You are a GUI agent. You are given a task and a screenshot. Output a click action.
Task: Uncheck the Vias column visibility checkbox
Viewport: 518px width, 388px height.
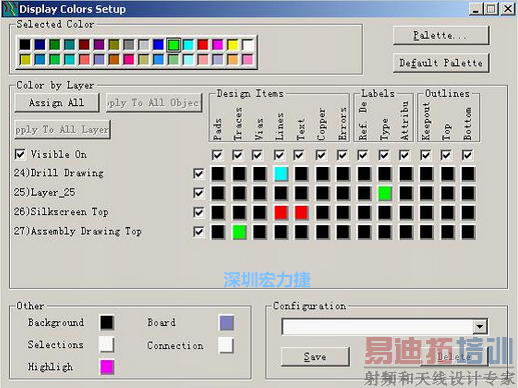[257, 155]
